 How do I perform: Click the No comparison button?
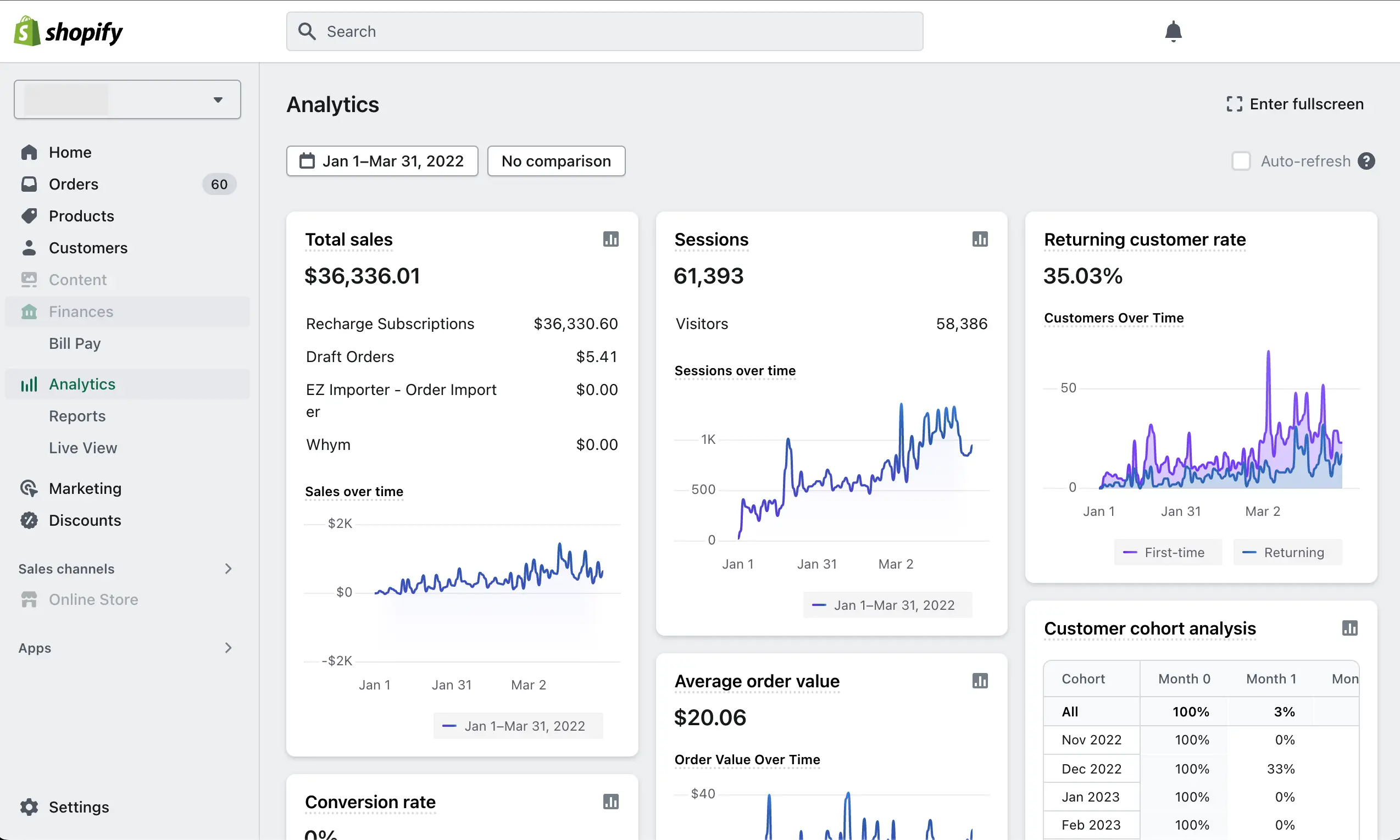click(x=556, y=162)
